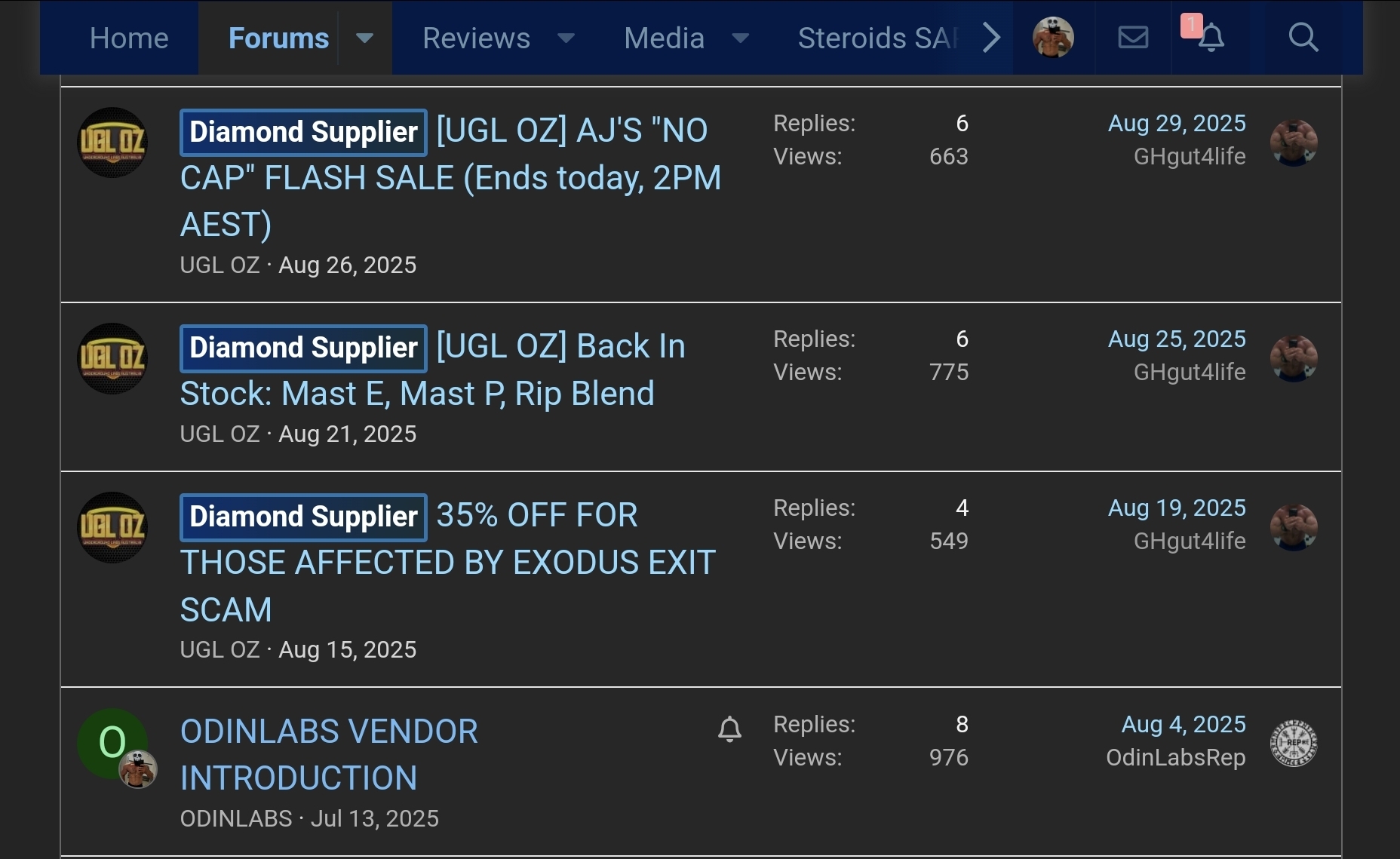Click UGL OZ avatar on flash sale thread
The height and width of the screenshot is (859, 1400).
113,143
